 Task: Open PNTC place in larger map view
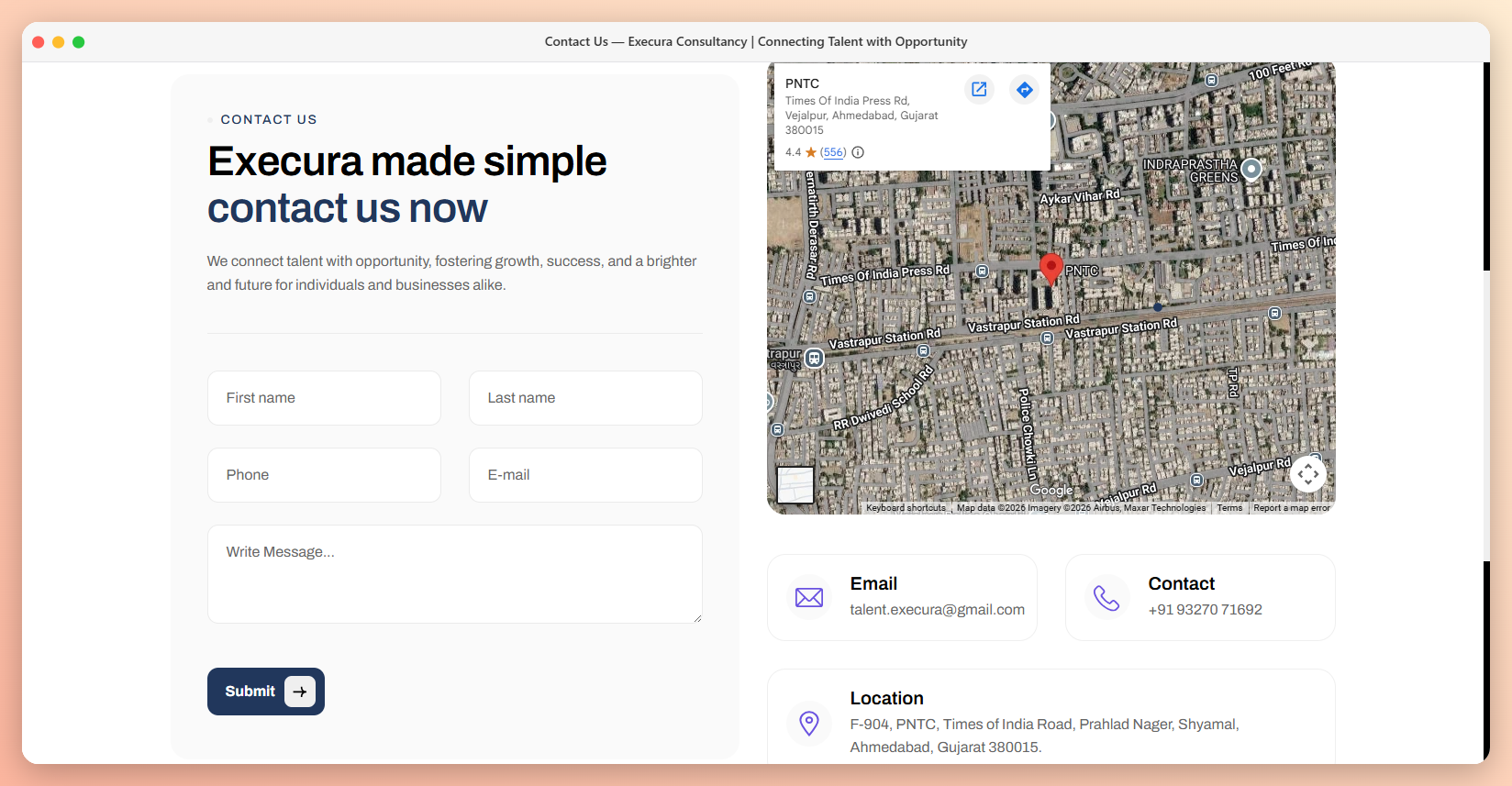coord(979,89)
